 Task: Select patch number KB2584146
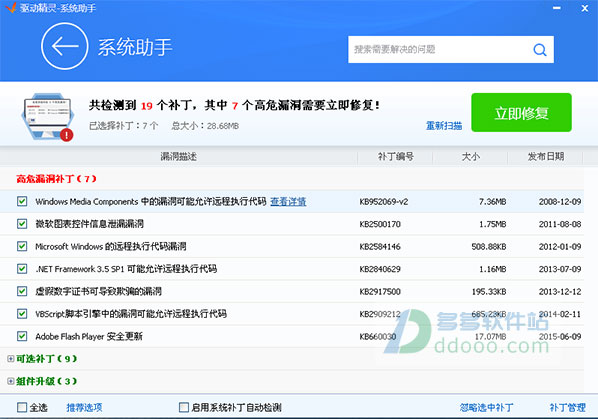click(x=380, y=247)
